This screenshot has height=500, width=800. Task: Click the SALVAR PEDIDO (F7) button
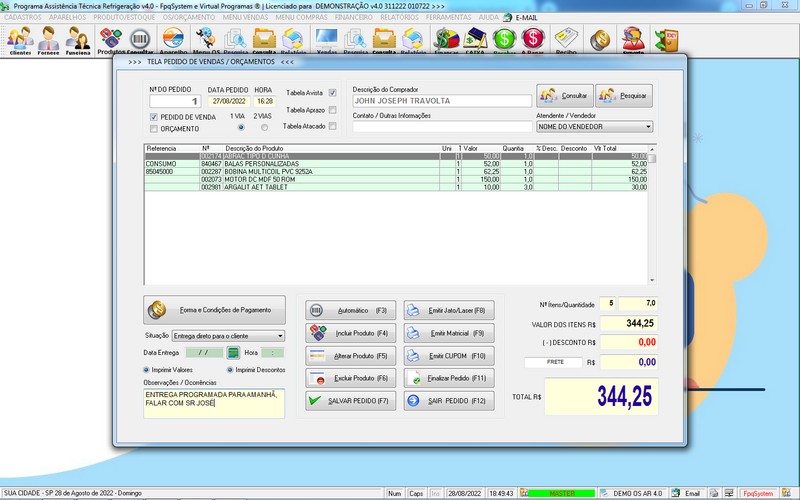point(349,401)
